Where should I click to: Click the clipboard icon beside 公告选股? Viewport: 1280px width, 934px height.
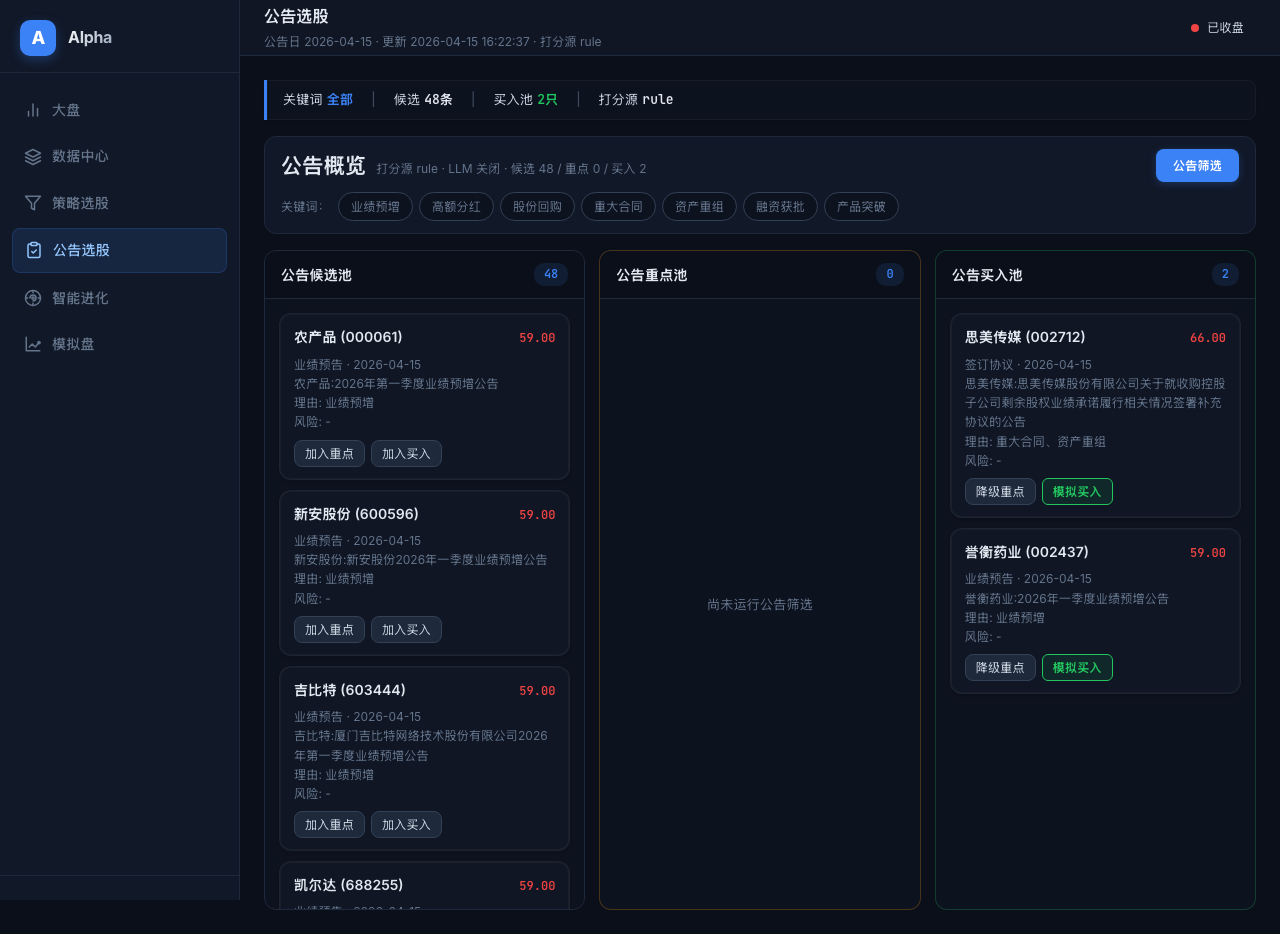(34, 250)
